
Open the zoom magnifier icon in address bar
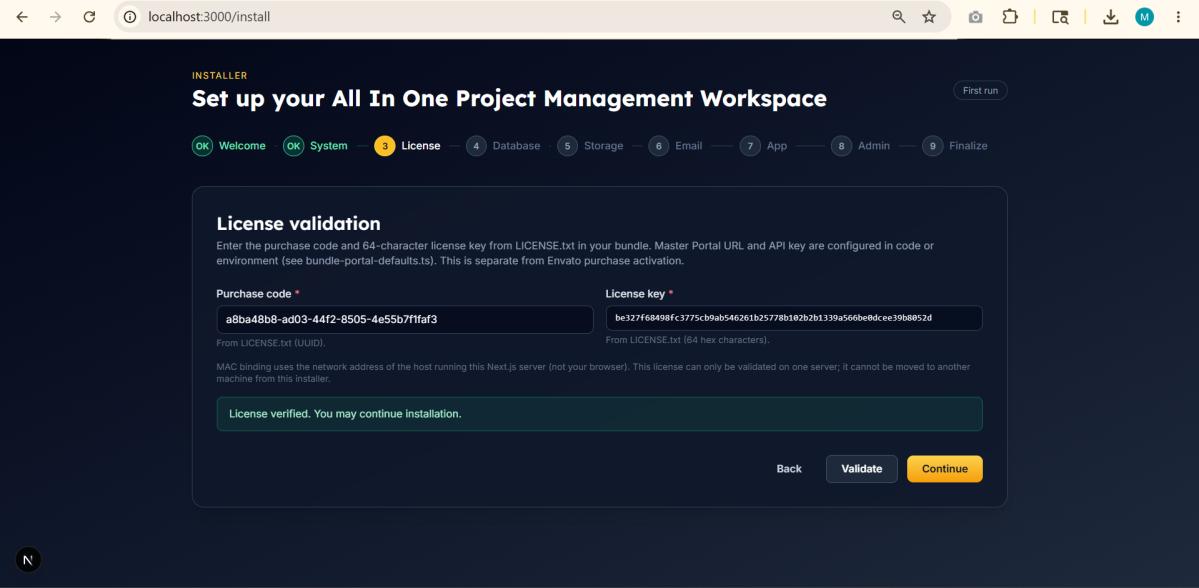[898, 17]
